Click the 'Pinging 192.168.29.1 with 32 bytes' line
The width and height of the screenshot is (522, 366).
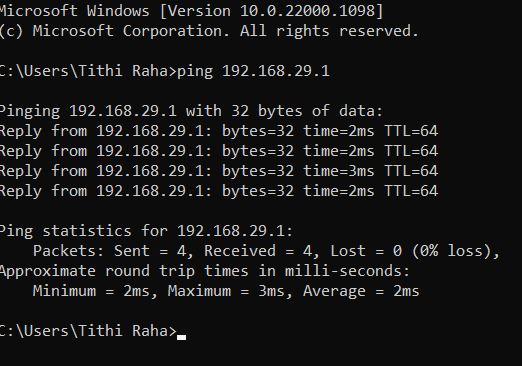coord(191,111)
